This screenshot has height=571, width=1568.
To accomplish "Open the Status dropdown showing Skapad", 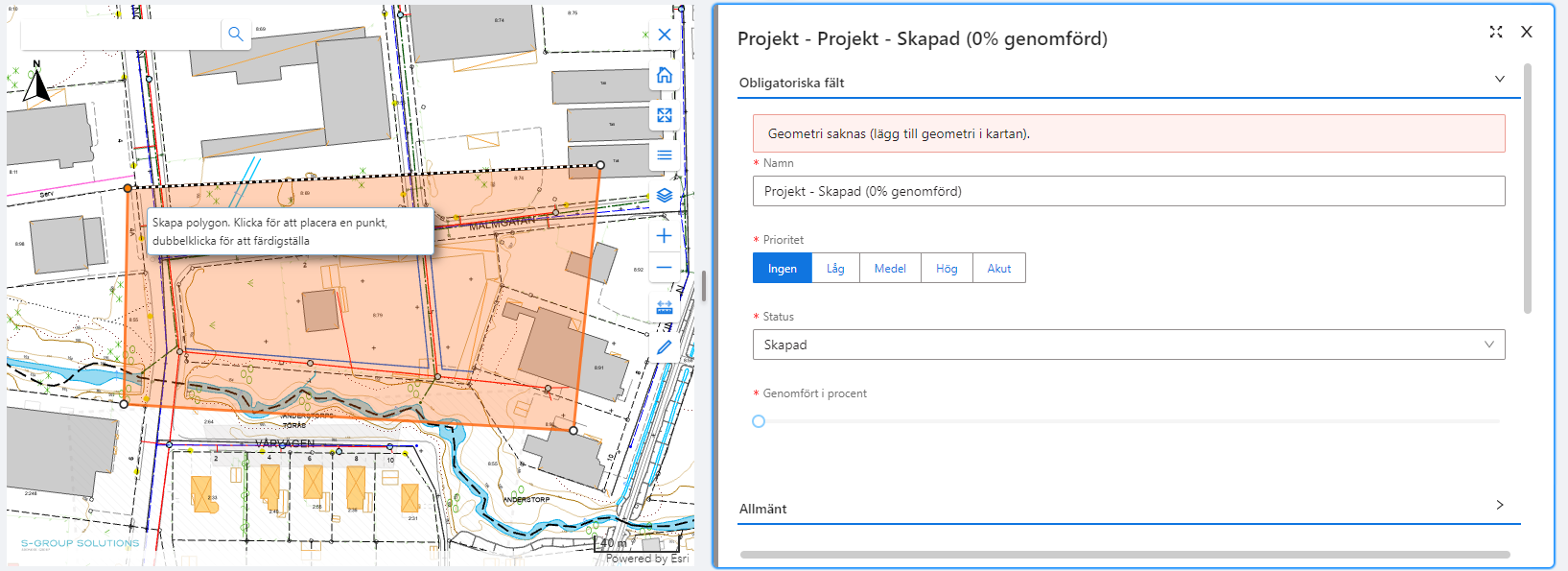I will [x=1128, y=345].
